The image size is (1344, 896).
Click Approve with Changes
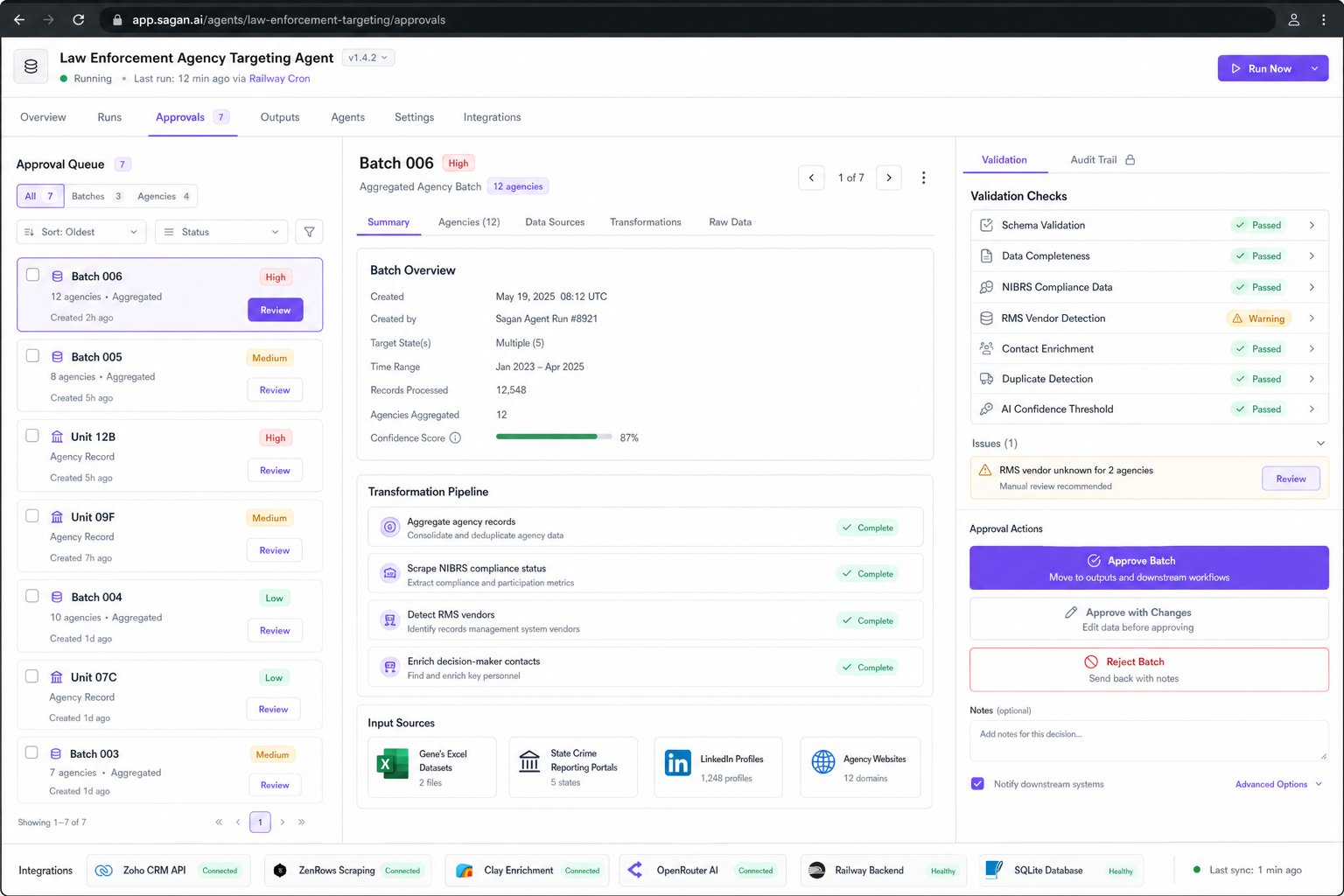pyautogui.click(x=1149, y=619)
